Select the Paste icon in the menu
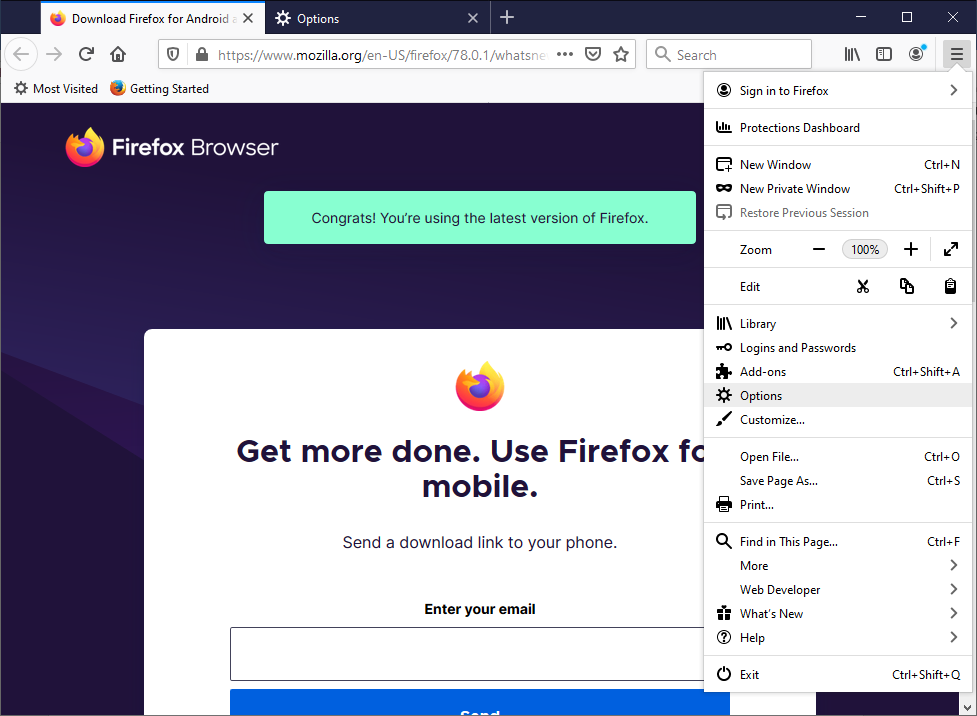The image size is (977, 716). [949, 286]
